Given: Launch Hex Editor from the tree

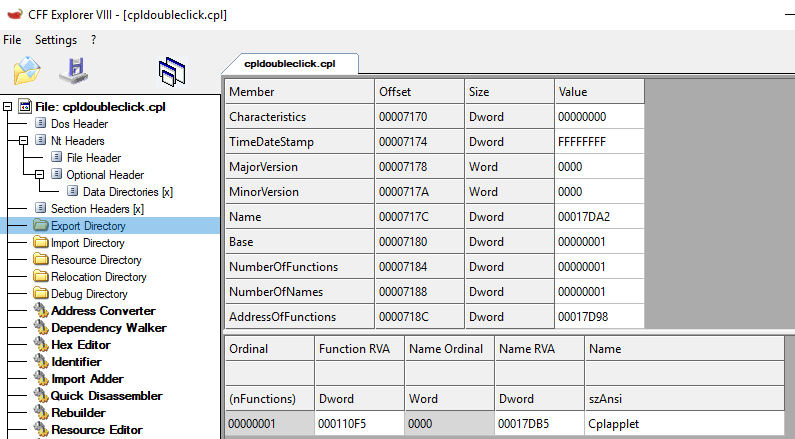Looking at the screenshot, I should pos(81,345).
